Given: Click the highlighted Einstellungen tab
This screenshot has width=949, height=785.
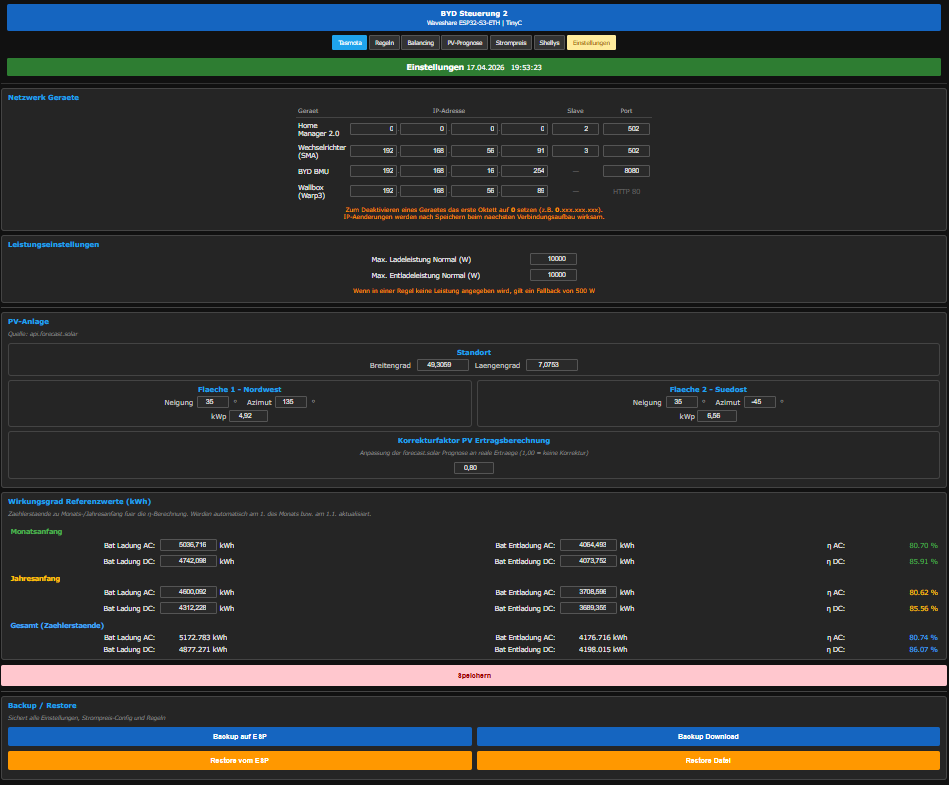Looking at the screenshot, I should click(591, 43).
